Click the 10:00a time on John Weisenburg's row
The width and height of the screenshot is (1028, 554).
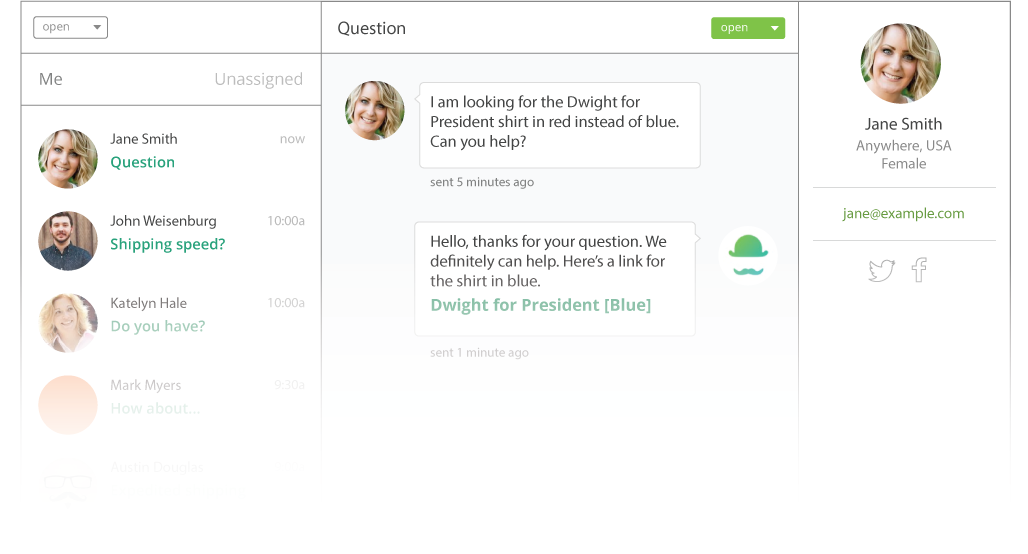286,221
